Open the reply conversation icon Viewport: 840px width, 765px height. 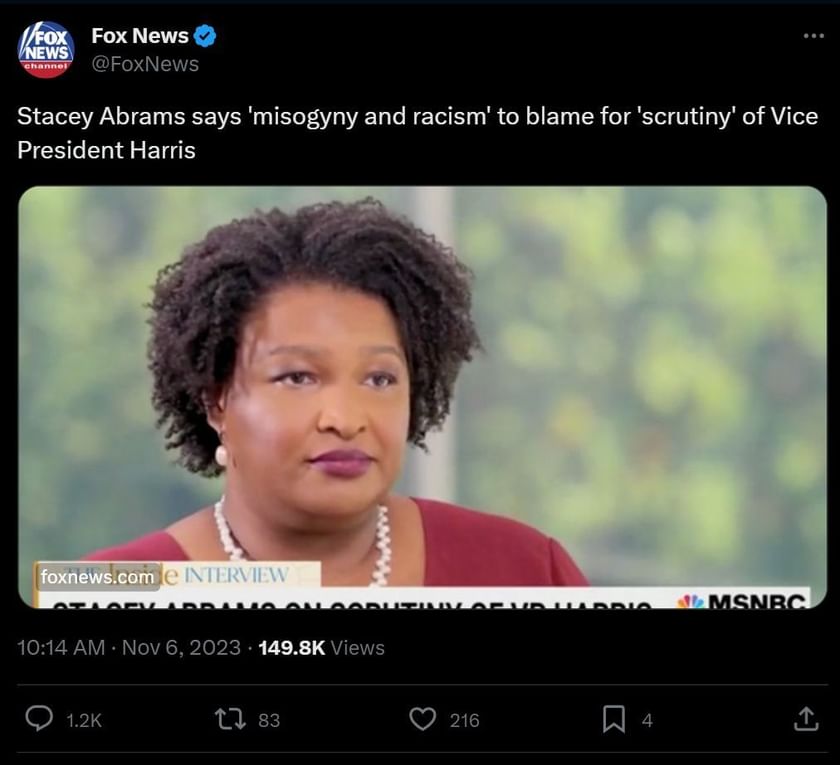pyautogui.click(x=40, y=719)
